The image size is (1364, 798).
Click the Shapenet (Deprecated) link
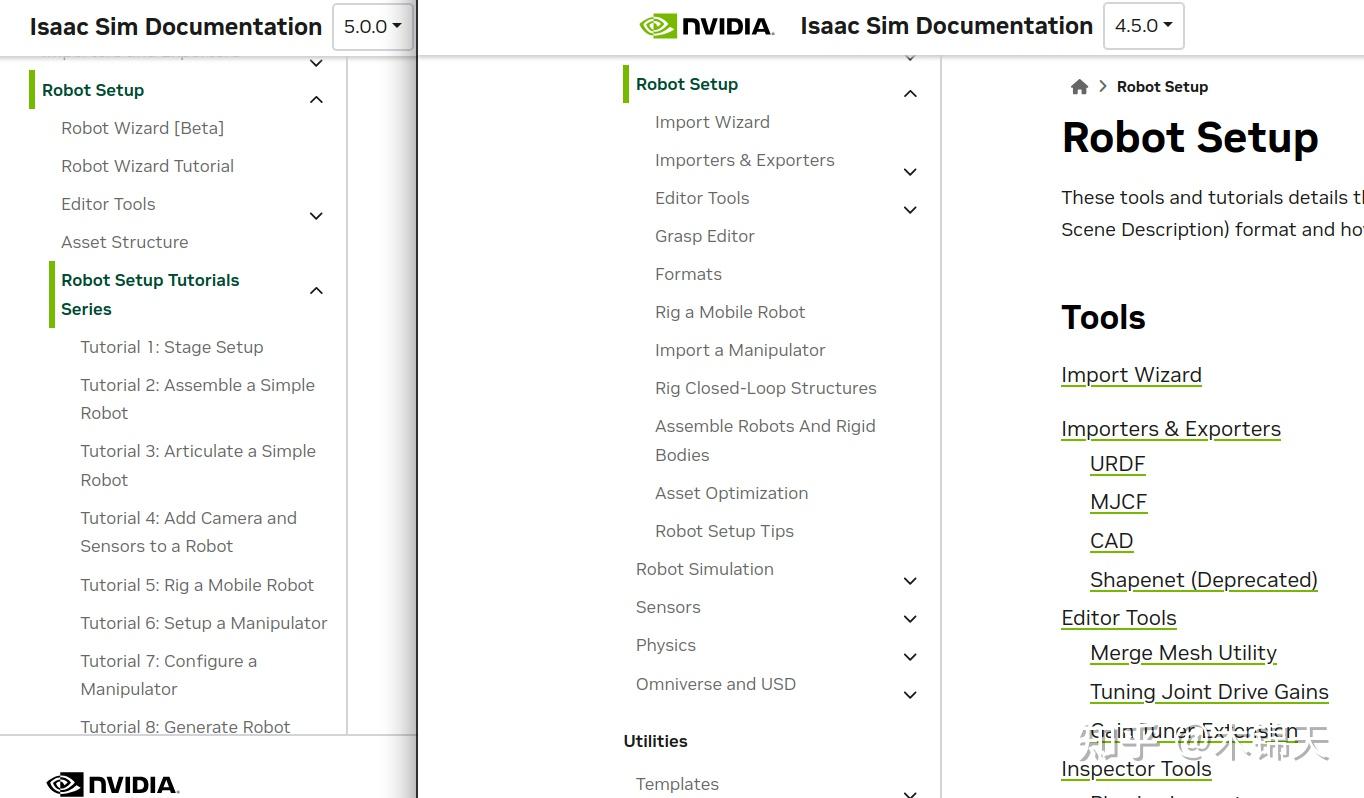point(1203,580)
